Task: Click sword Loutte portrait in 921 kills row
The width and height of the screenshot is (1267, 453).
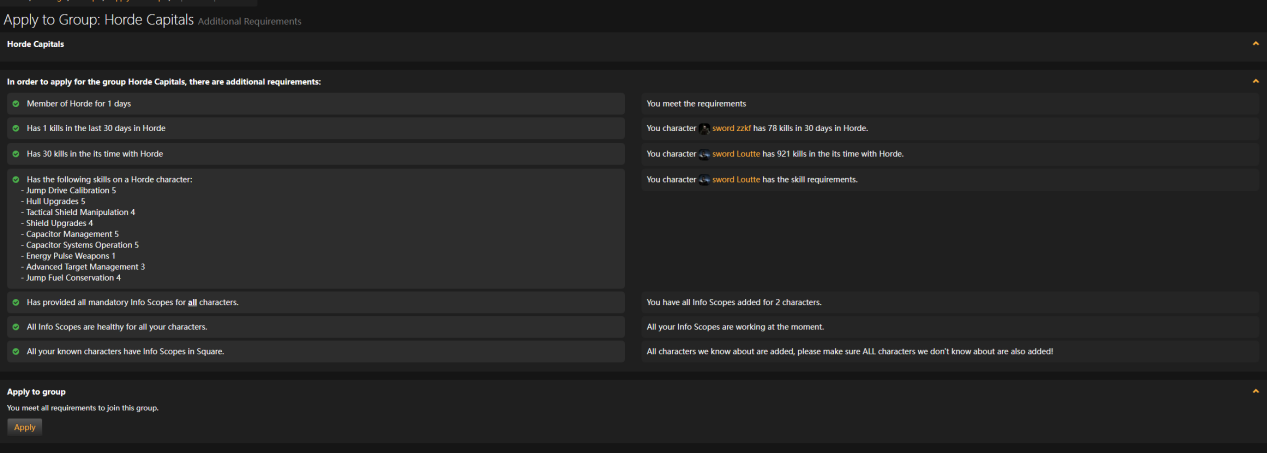Action: [x=704, y=154]
